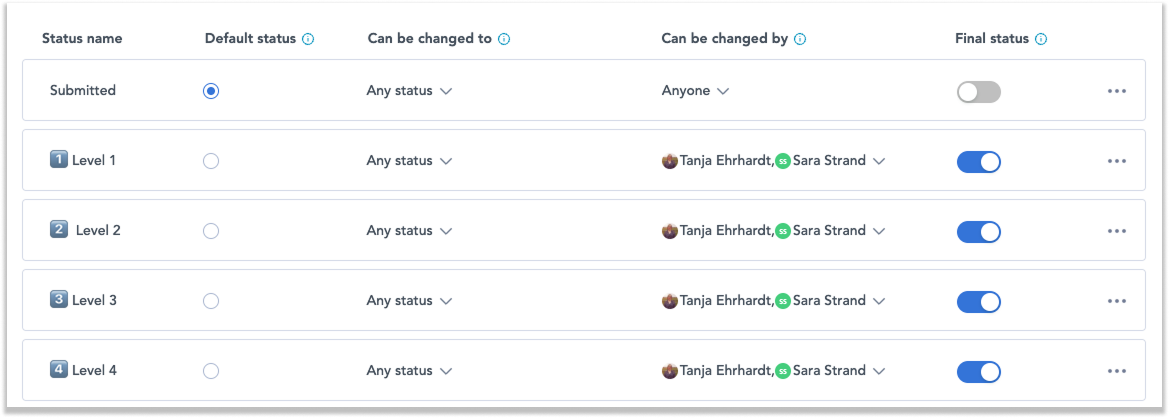Viewport: 1169px width, 418px height.
Task: Open three-dot menu for Level 1 row
Action: (x=1117, y=161)
